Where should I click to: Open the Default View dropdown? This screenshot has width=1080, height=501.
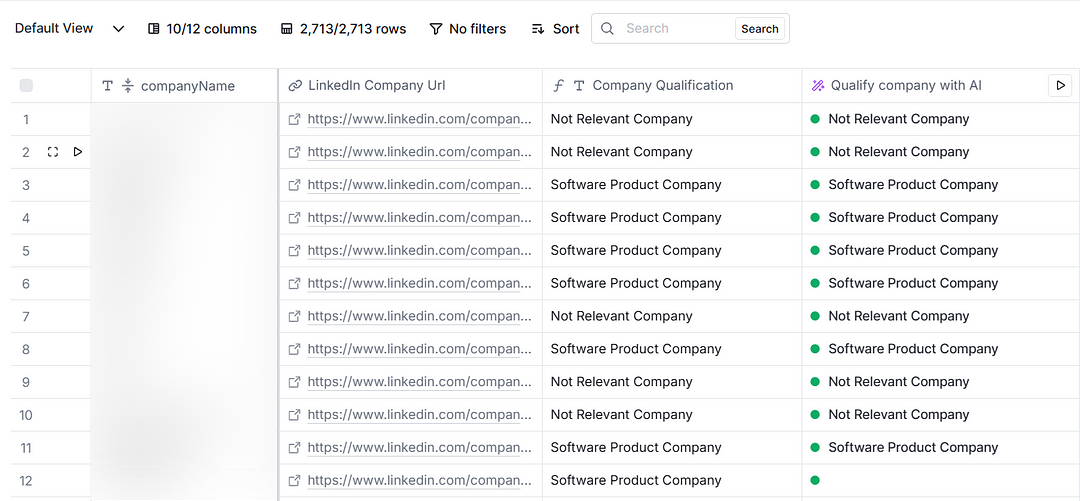69,29
